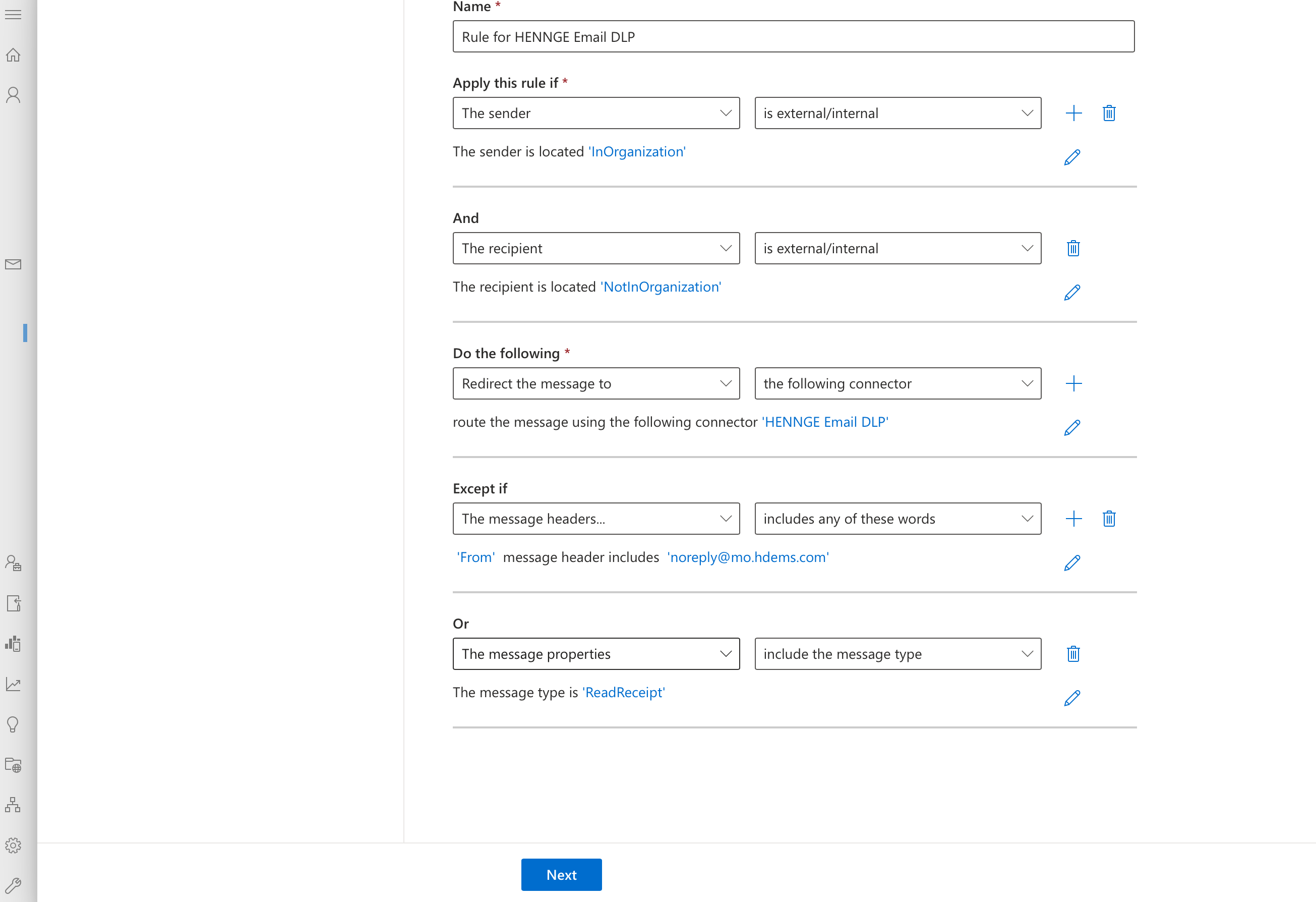1316x902 pixels.
Task: Add another action beside the following connector
Action: point(1073,383)
